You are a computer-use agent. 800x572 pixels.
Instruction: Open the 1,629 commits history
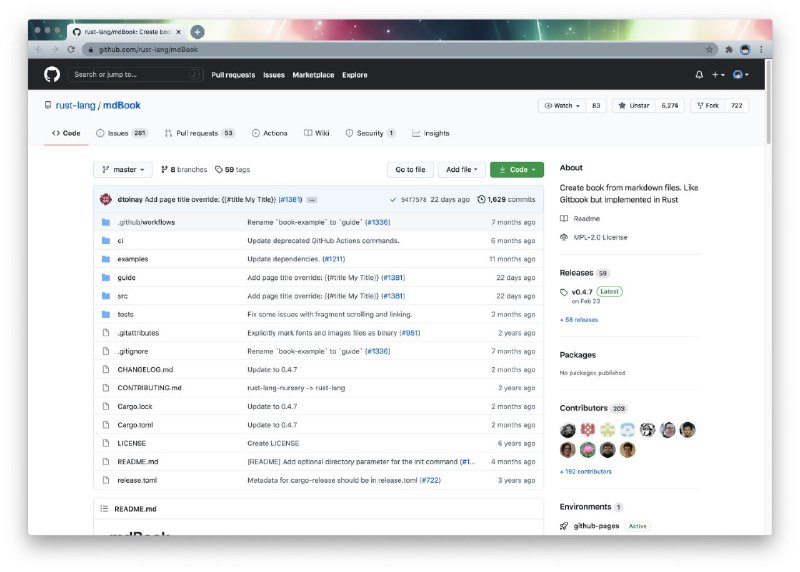506,200
